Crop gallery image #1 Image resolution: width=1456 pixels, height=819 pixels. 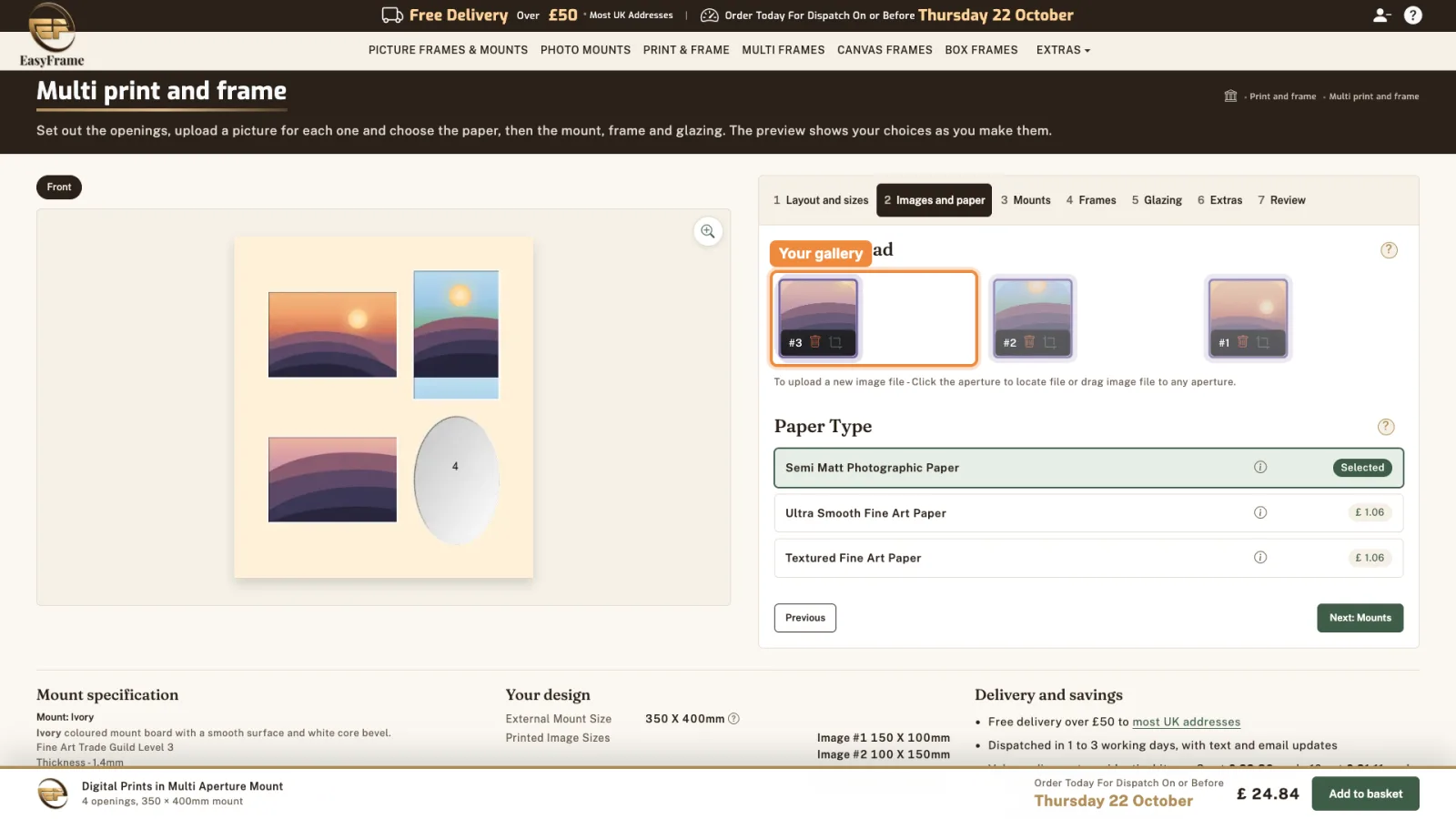point(1263,342)
